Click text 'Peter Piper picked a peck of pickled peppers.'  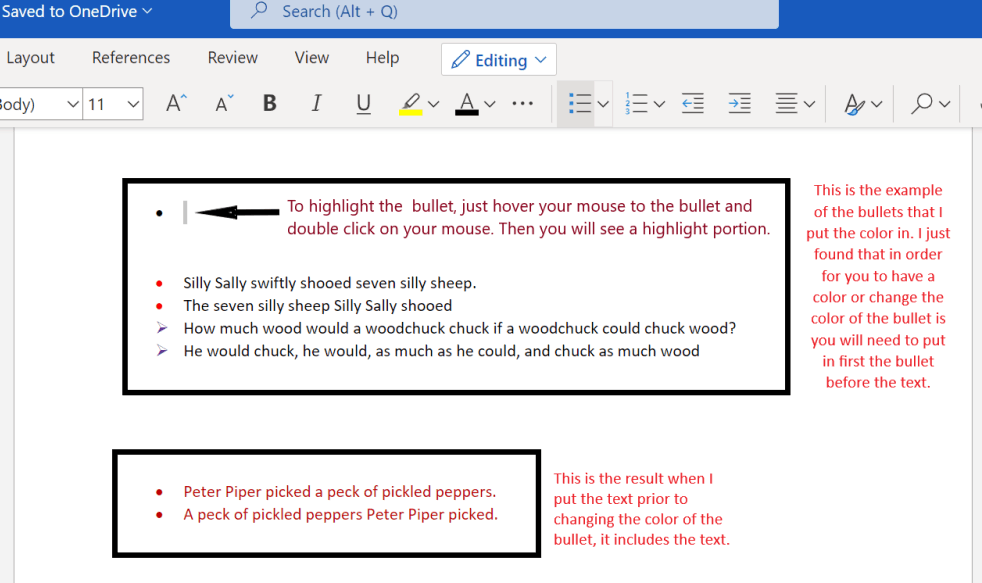click(x=339, y=492)
